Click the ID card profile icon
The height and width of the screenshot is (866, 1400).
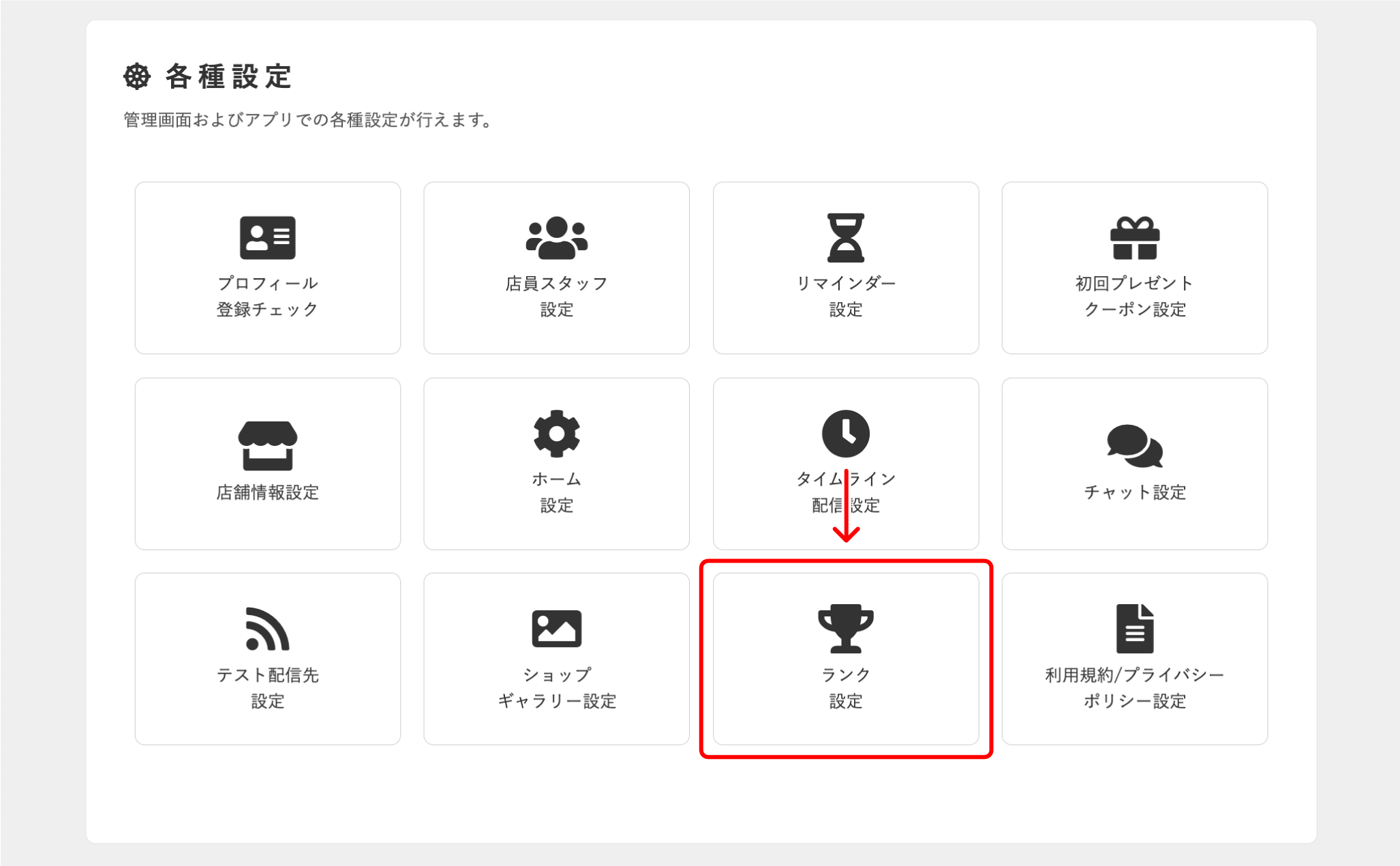tap(267, 238)
